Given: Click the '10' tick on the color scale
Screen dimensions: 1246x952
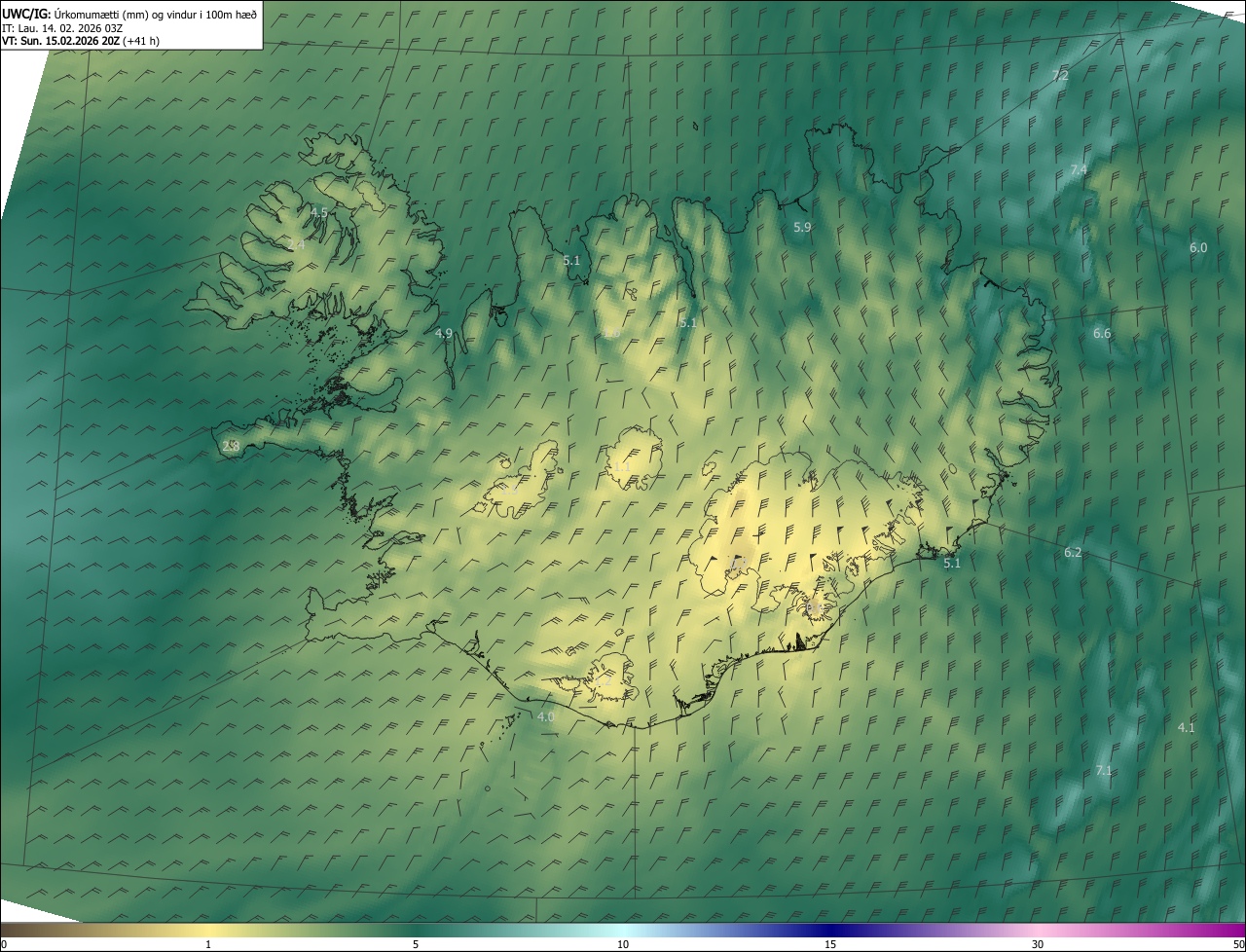Looking at the screenshot, I should click(623, 944).
